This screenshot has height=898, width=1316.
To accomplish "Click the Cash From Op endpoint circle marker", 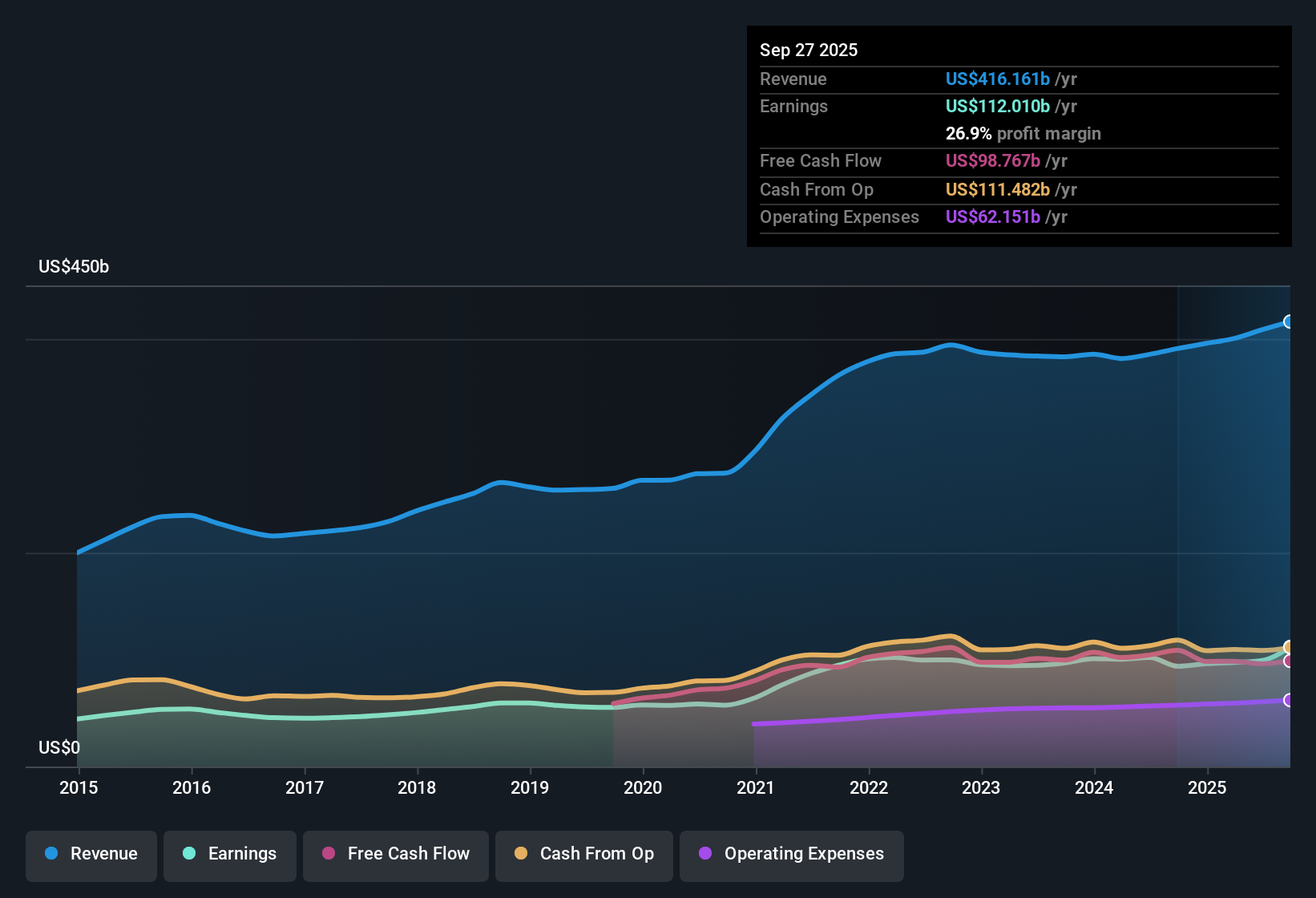I will 1289,646.
